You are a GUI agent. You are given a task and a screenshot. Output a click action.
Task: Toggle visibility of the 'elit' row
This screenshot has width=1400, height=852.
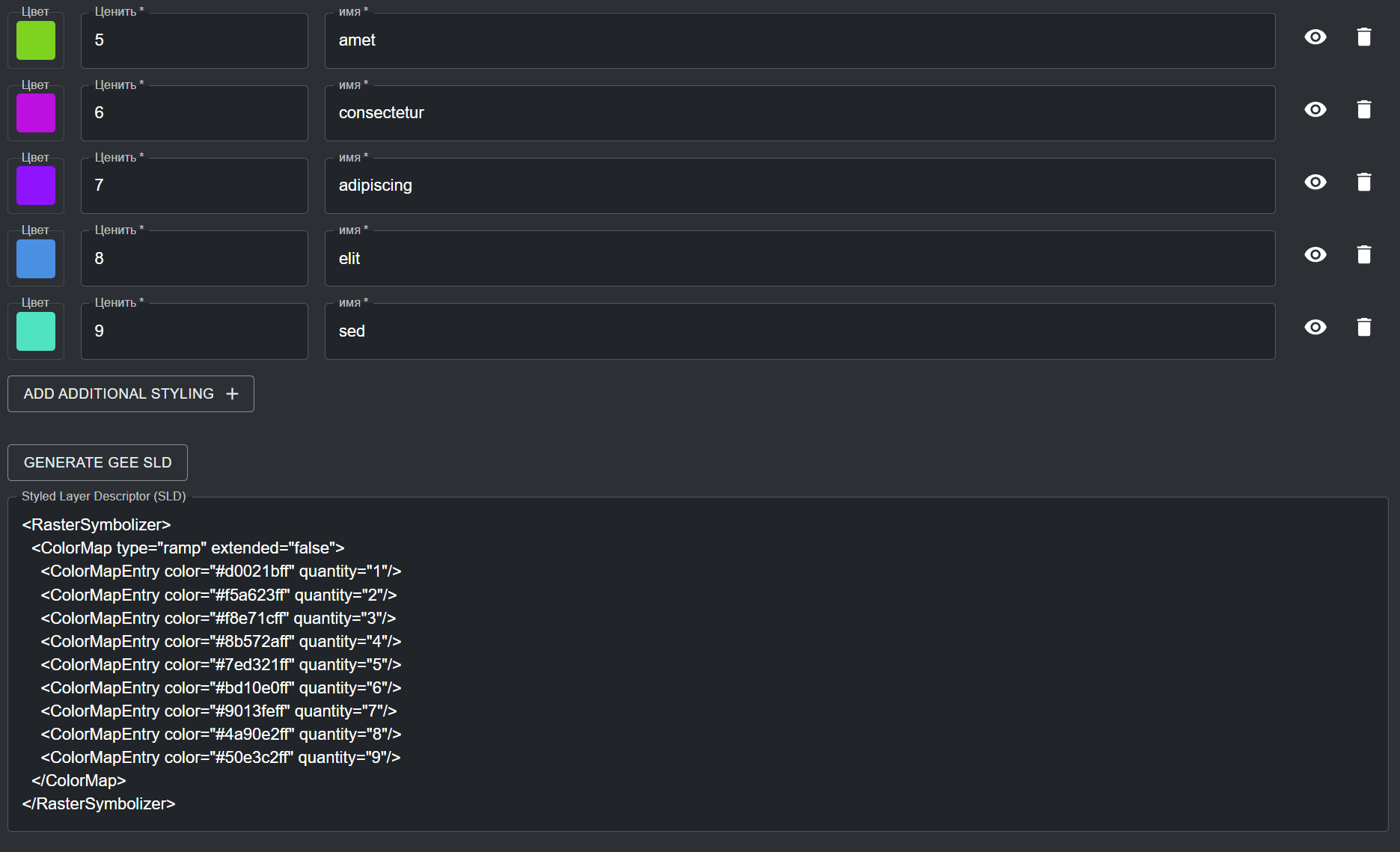1315,255
